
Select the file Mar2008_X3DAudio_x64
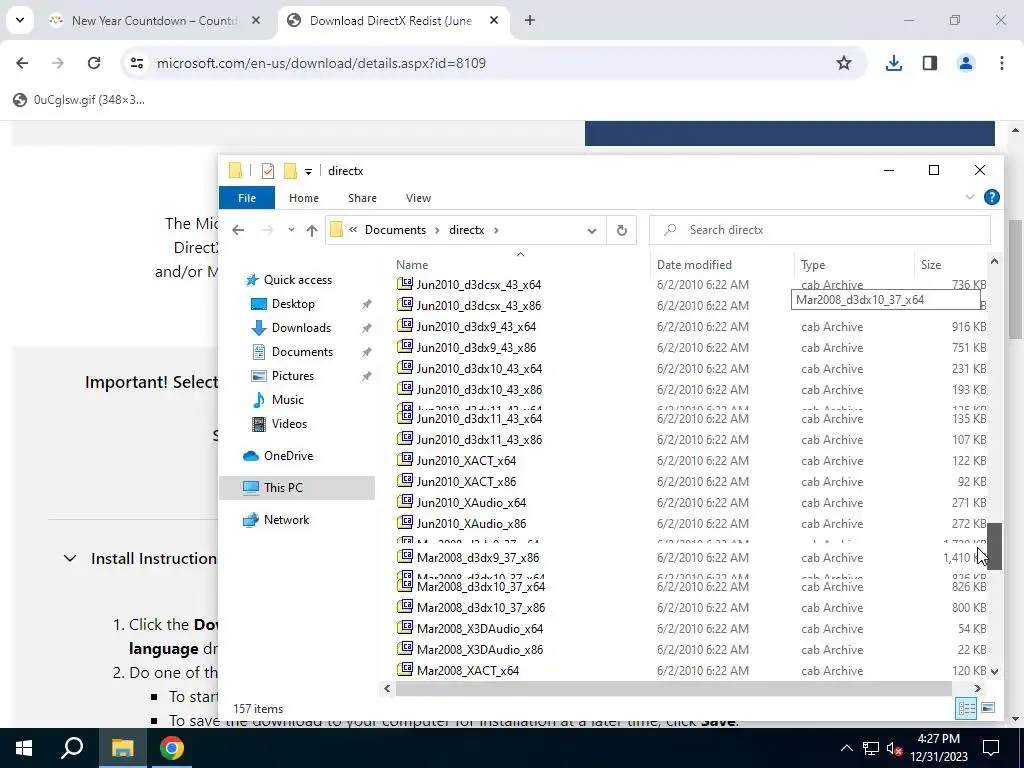(480, 628)
